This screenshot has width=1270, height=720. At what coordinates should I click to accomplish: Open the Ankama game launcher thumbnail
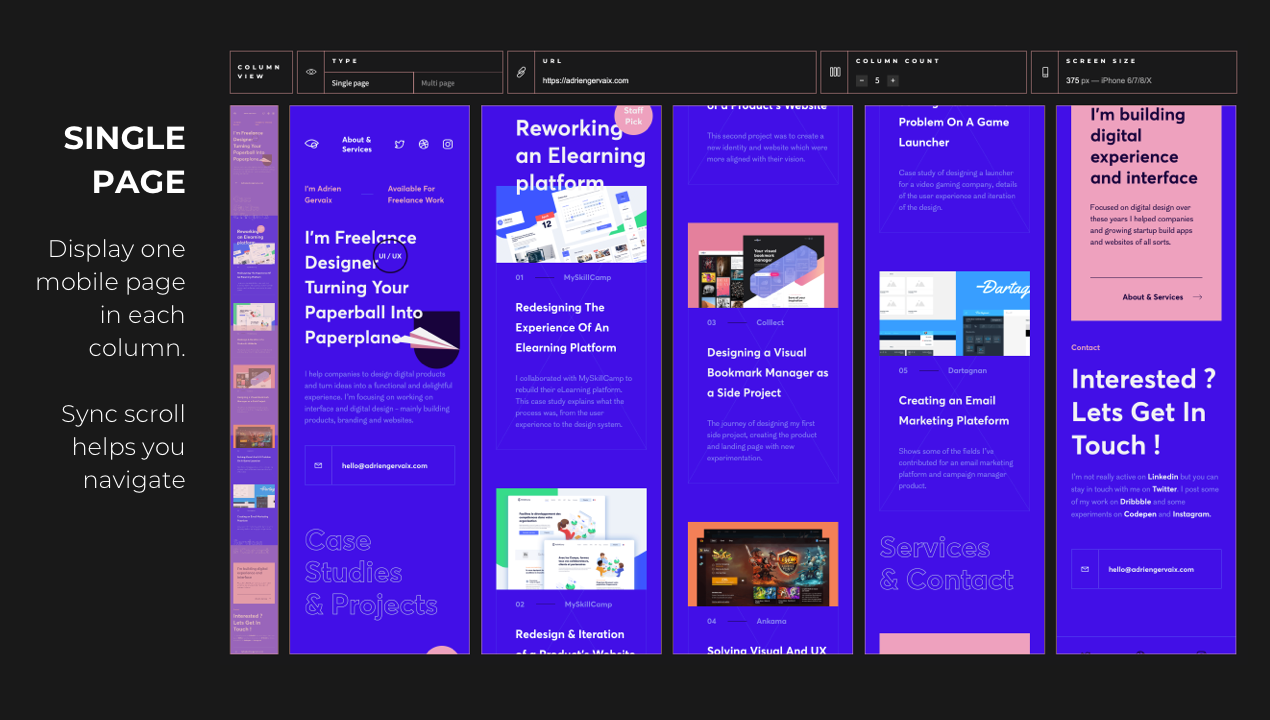[x=763, y=564]
